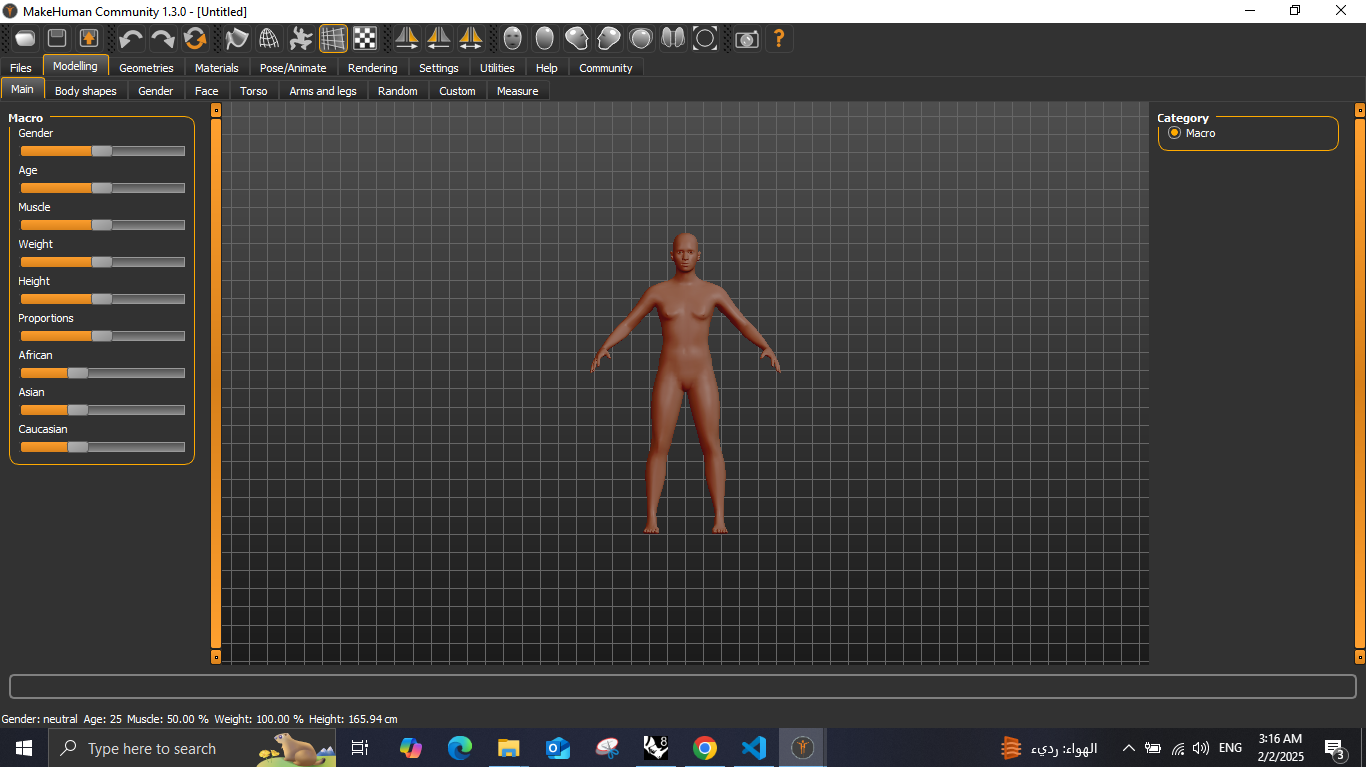1366x767 pixels.
Task: Click side view icon with head facing right
Action: pos(577,39)
